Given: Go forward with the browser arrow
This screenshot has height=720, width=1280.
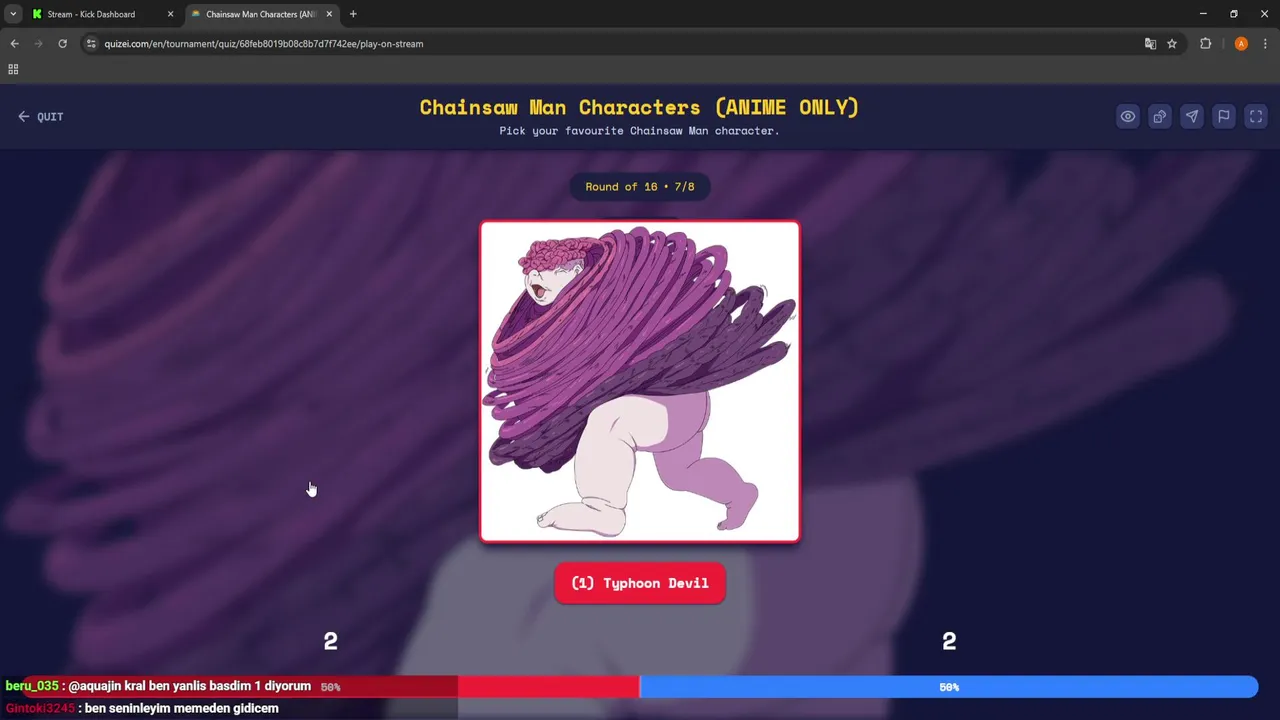Looking at the screenshot, I should pos(38,44).
